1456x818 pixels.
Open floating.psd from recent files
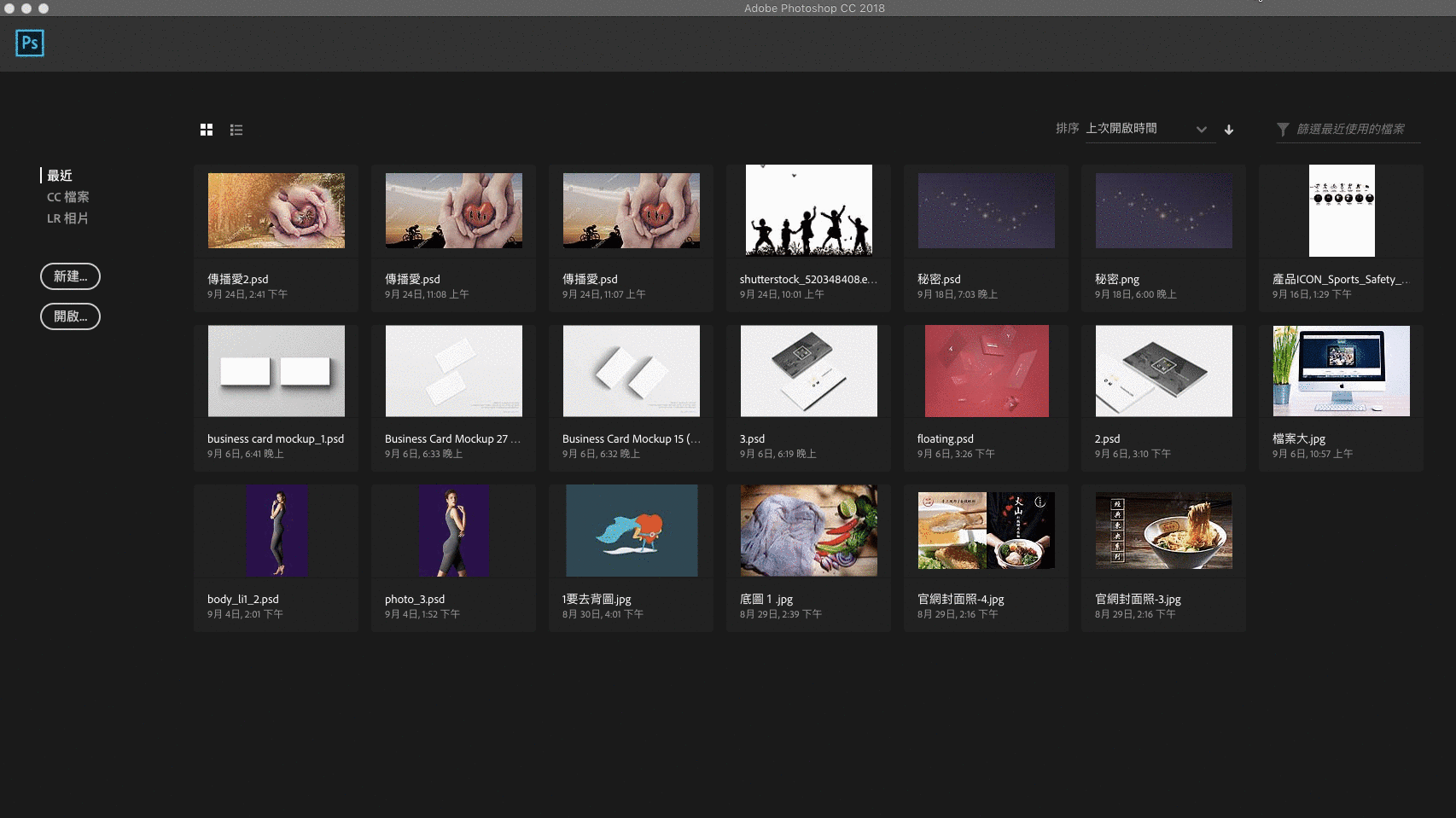pos(986,370)
